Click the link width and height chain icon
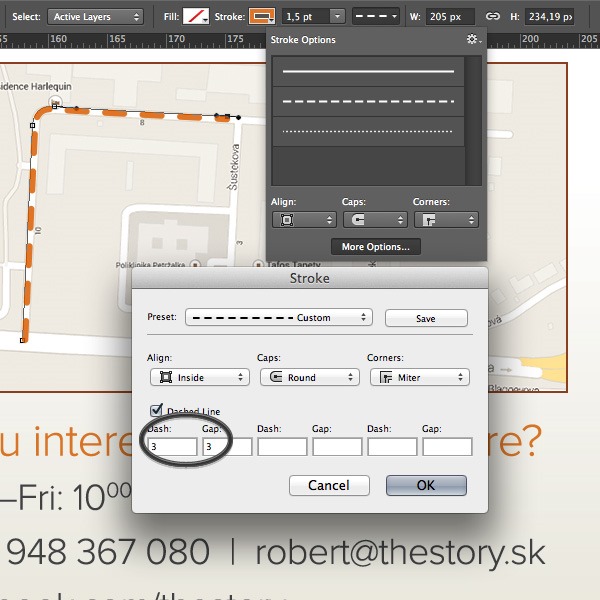Image resolution: width=600 pixels, height=600 pixels. [x=492, y=17]
